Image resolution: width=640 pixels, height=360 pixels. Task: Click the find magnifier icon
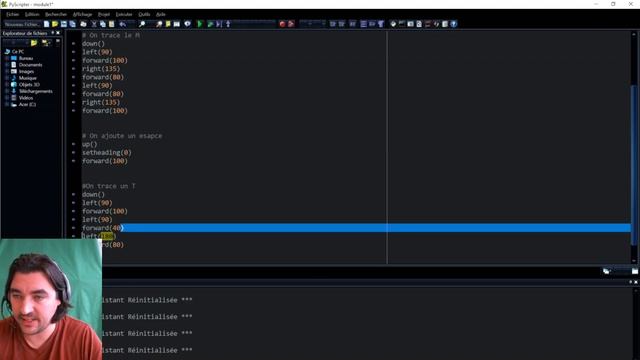tap(142, 24)
